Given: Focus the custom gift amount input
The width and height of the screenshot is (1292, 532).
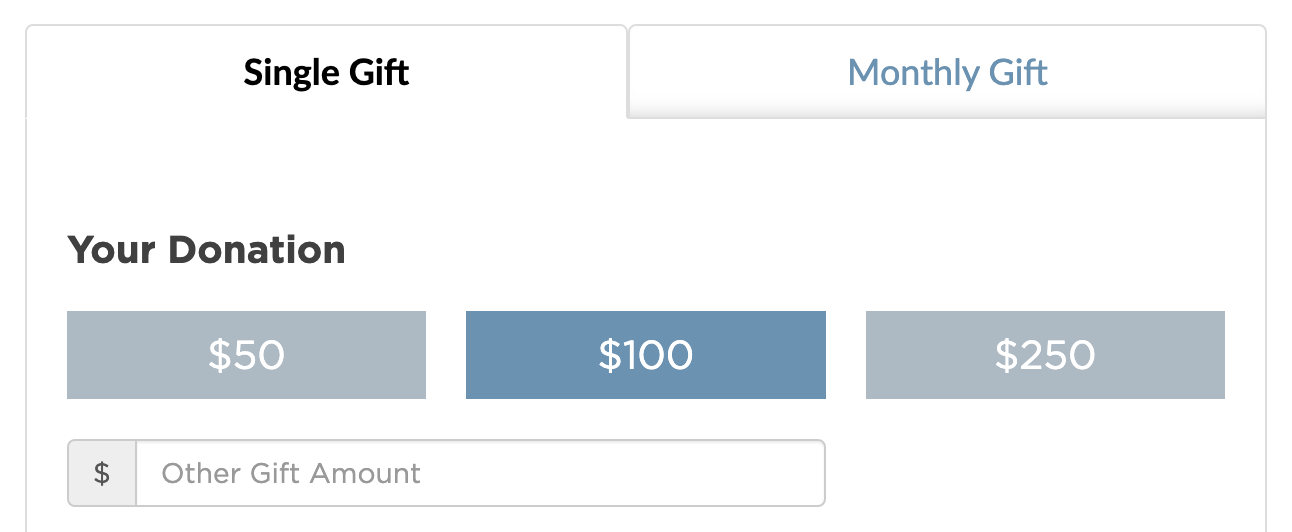Looking at the screenshot, I should click(x=480, y=473).
